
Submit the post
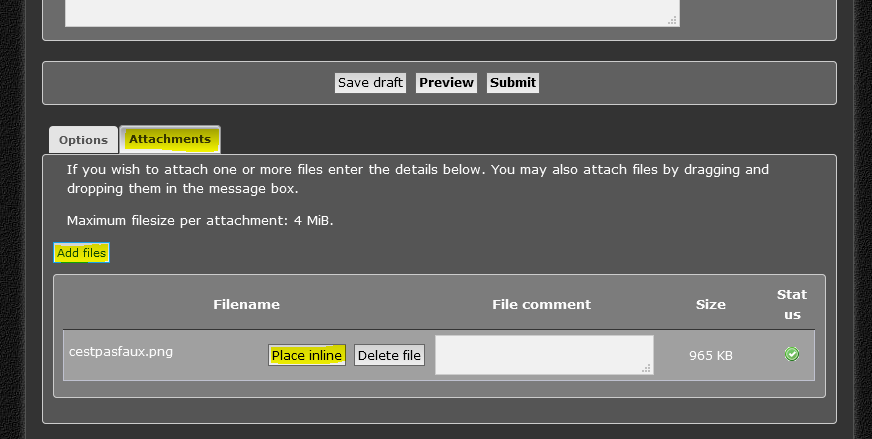pyautogui.click(x=513, y=83)
